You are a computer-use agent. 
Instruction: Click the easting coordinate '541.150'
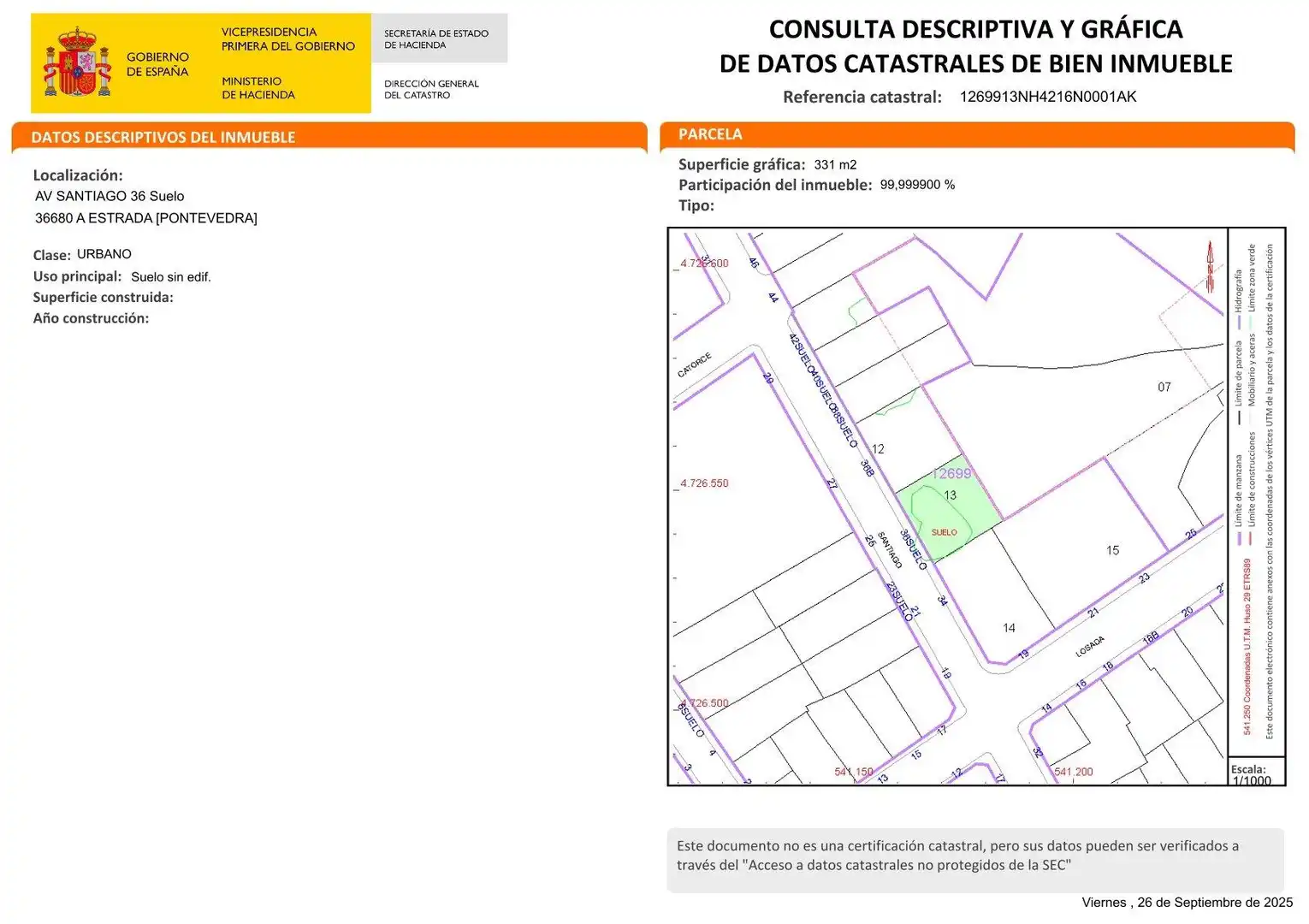tap(854, 772)
